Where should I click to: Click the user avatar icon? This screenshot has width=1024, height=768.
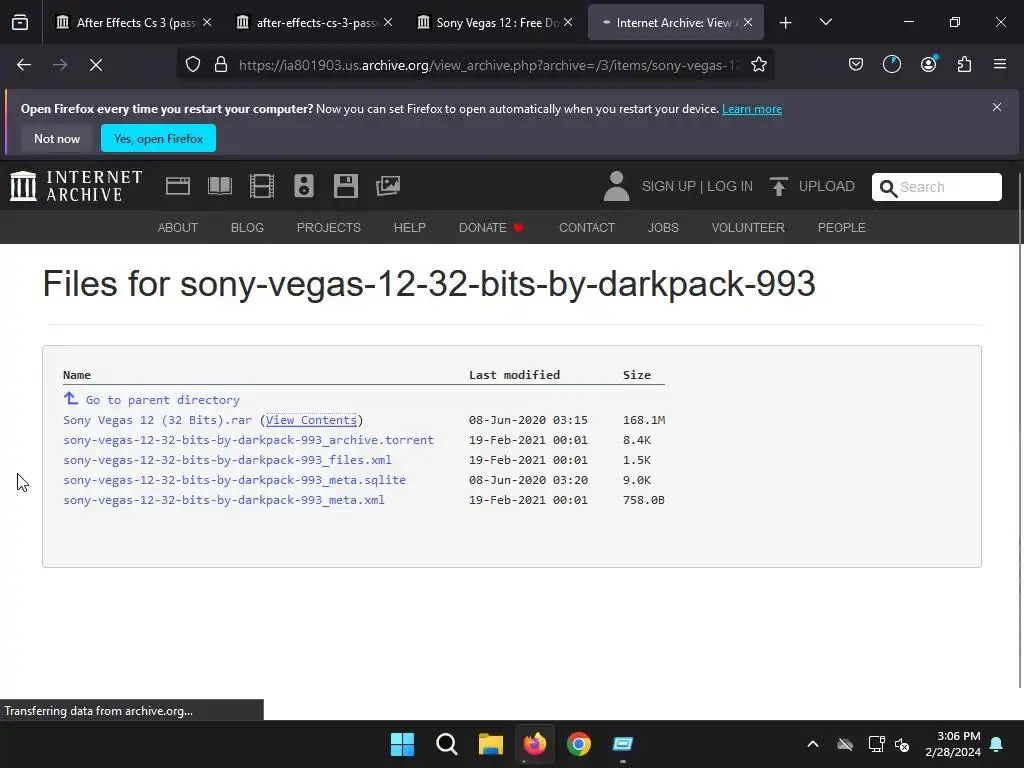[x=616, y=186]
